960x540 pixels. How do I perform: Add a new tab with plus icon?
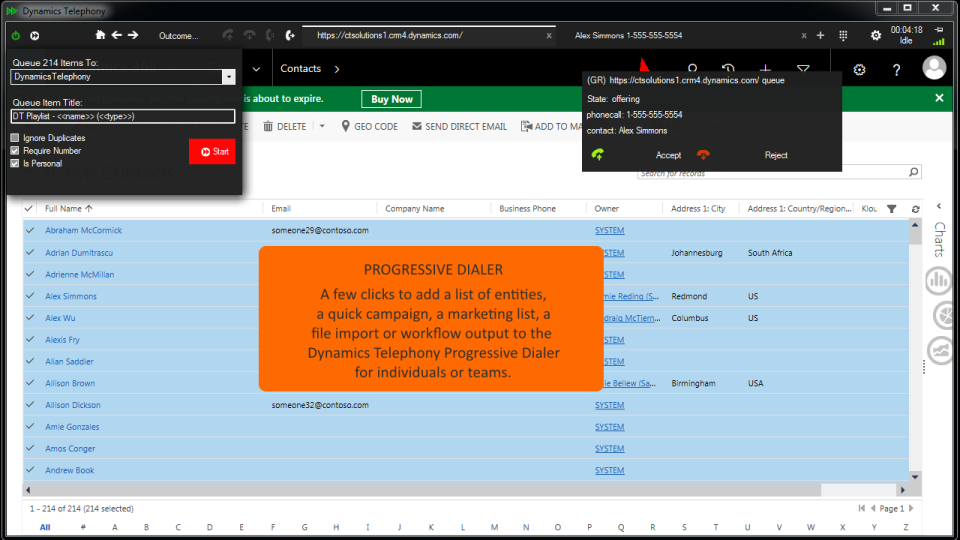click(x=820, y=36)
